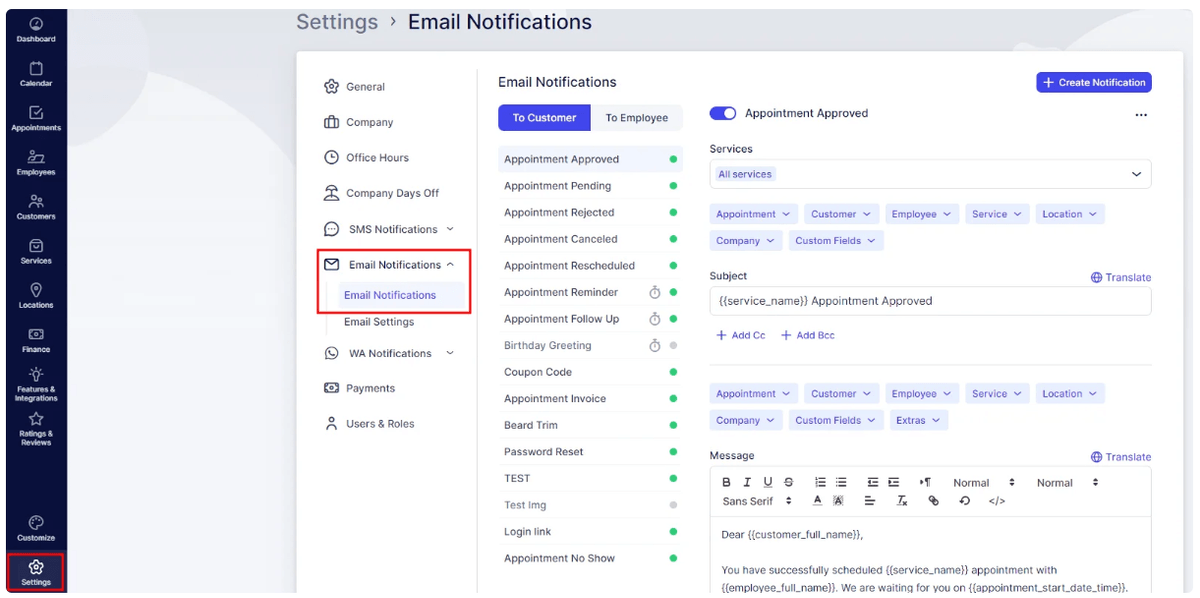Expand Customer placeholders in the row above Subject
Screen dimensions: 1200x598
(841, 214)
